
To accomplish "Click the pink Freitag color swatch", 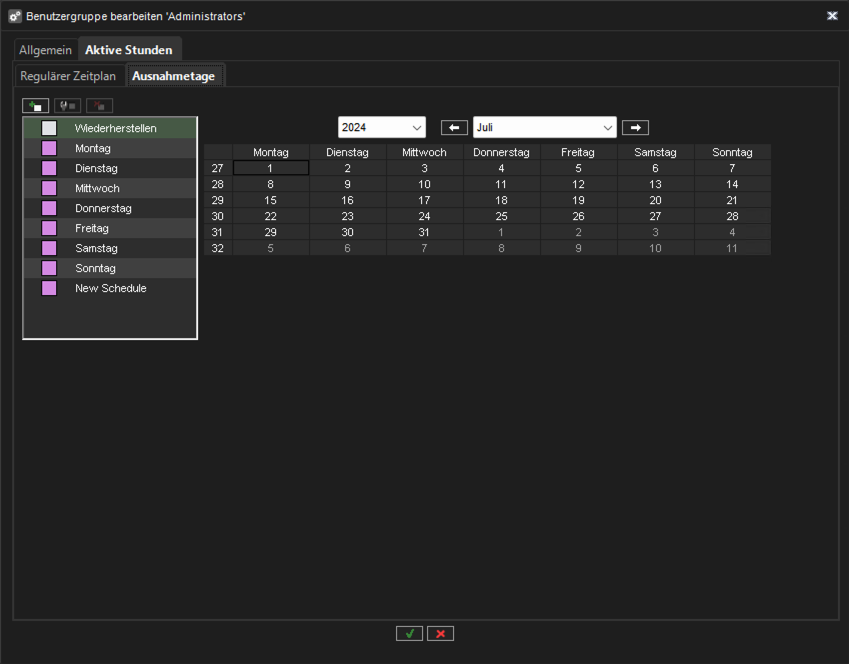I will (49, 228).
